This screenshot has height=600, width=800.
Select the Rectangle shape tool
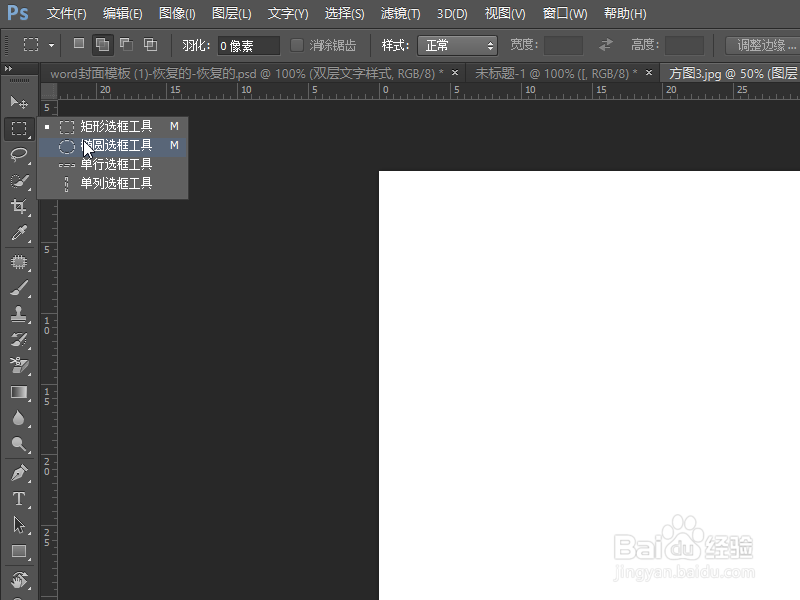[x=19, y=552]
